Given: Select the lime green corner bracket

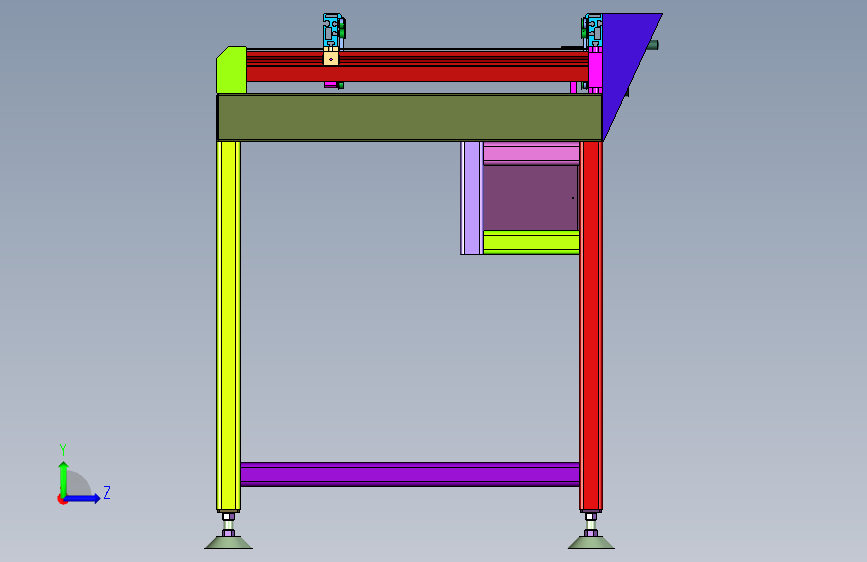Looking at the screenshot, I should click(231, 70).
